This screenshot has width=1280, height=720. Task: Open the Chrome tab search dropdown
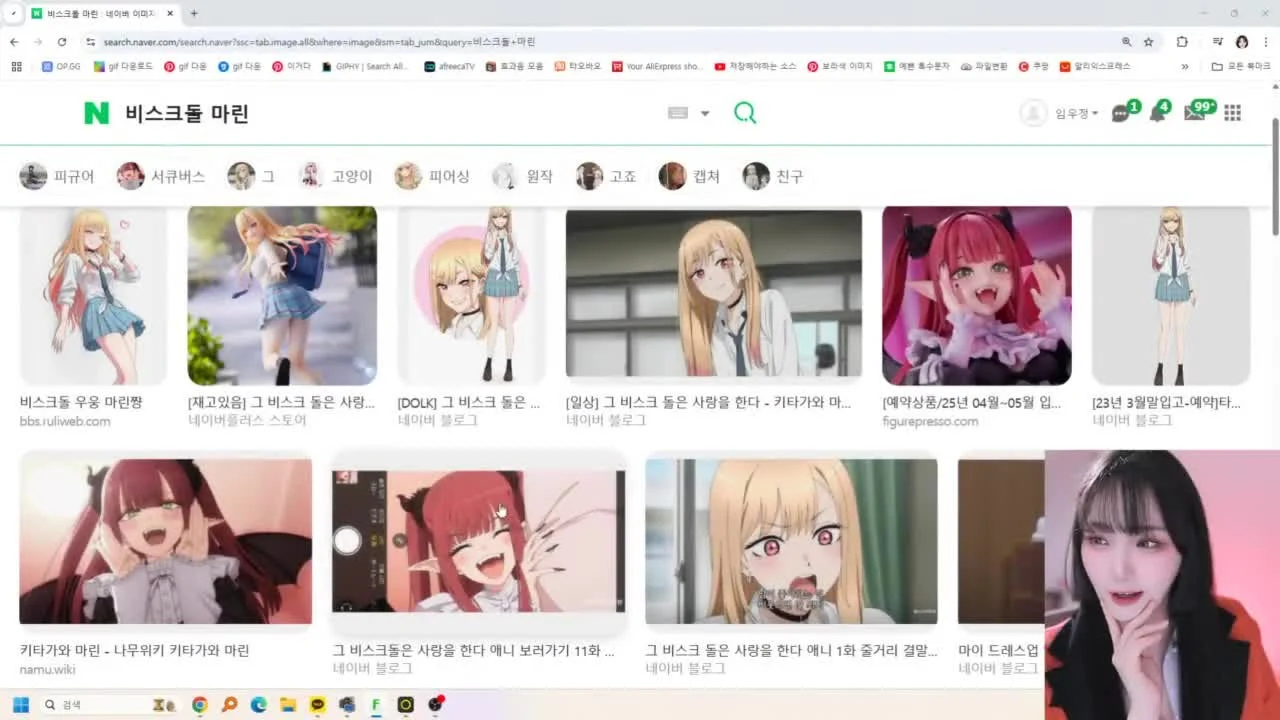click(13, 13)
